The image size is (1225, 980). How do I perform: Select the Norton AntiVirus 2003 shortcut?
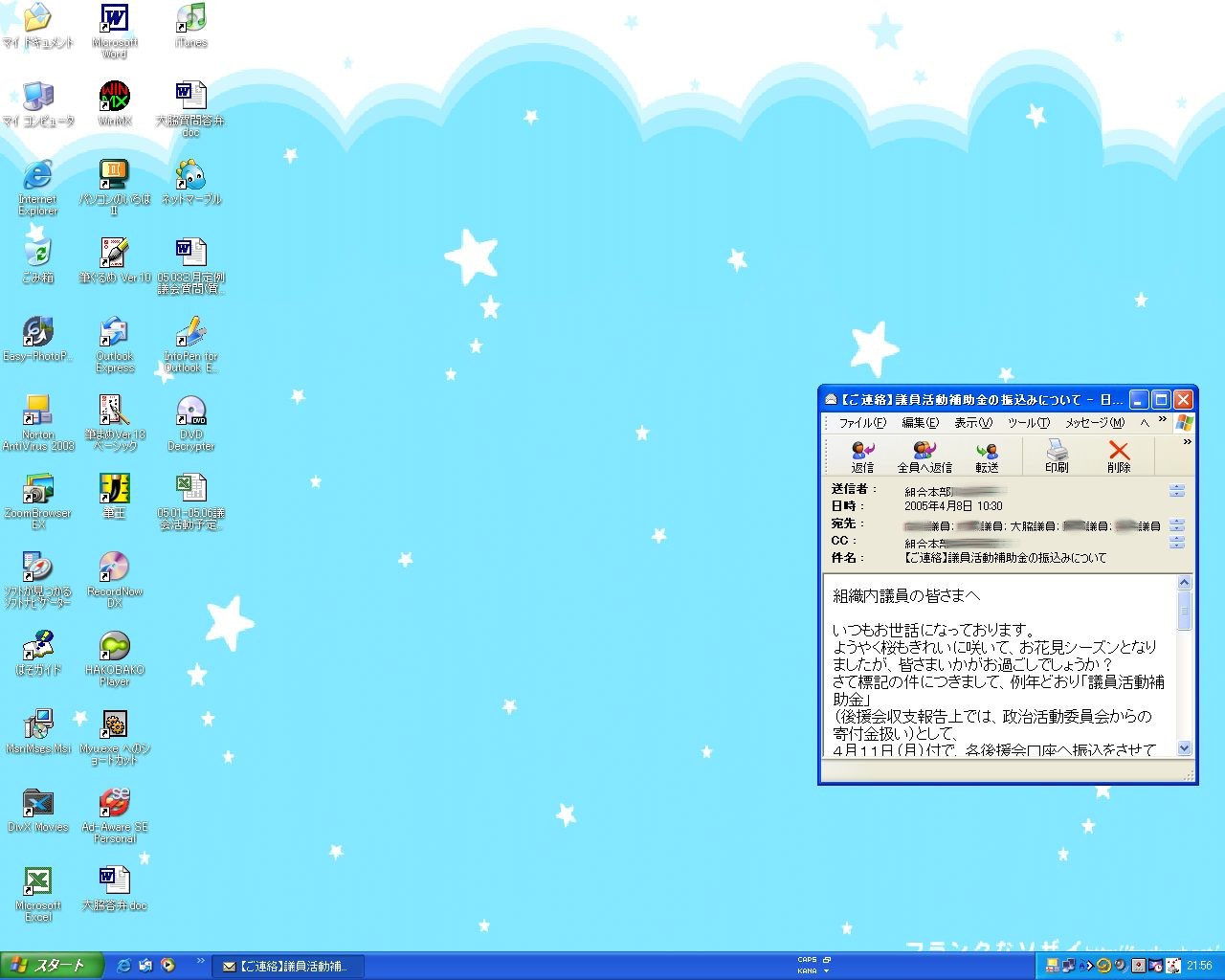(x=37, y=413)
